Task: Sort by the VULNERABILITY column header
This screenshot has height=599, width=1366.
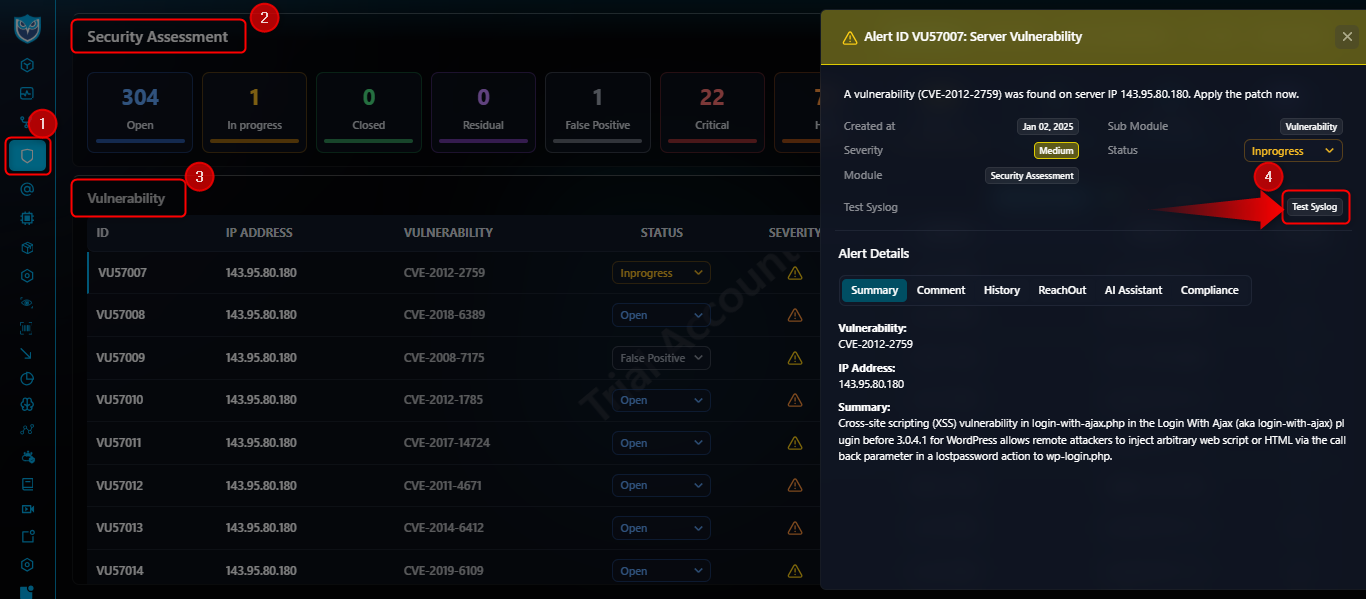Action: click(x=448, y=233)
